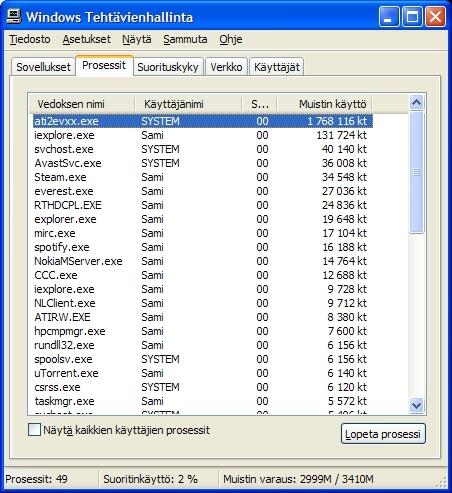This screenshot has height=493, width=452.
Task: Sort by Vedoksen nimi column header
Action: click(x=82, y=104)
